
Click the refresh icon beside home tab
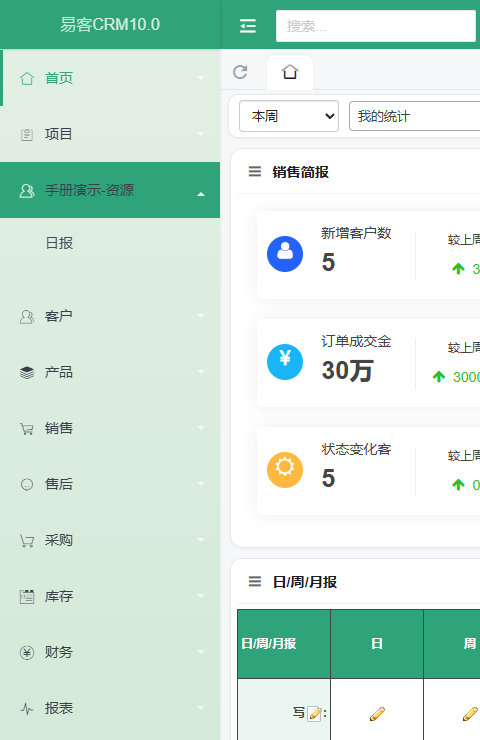pyautogui.click(x=240, y=72)
